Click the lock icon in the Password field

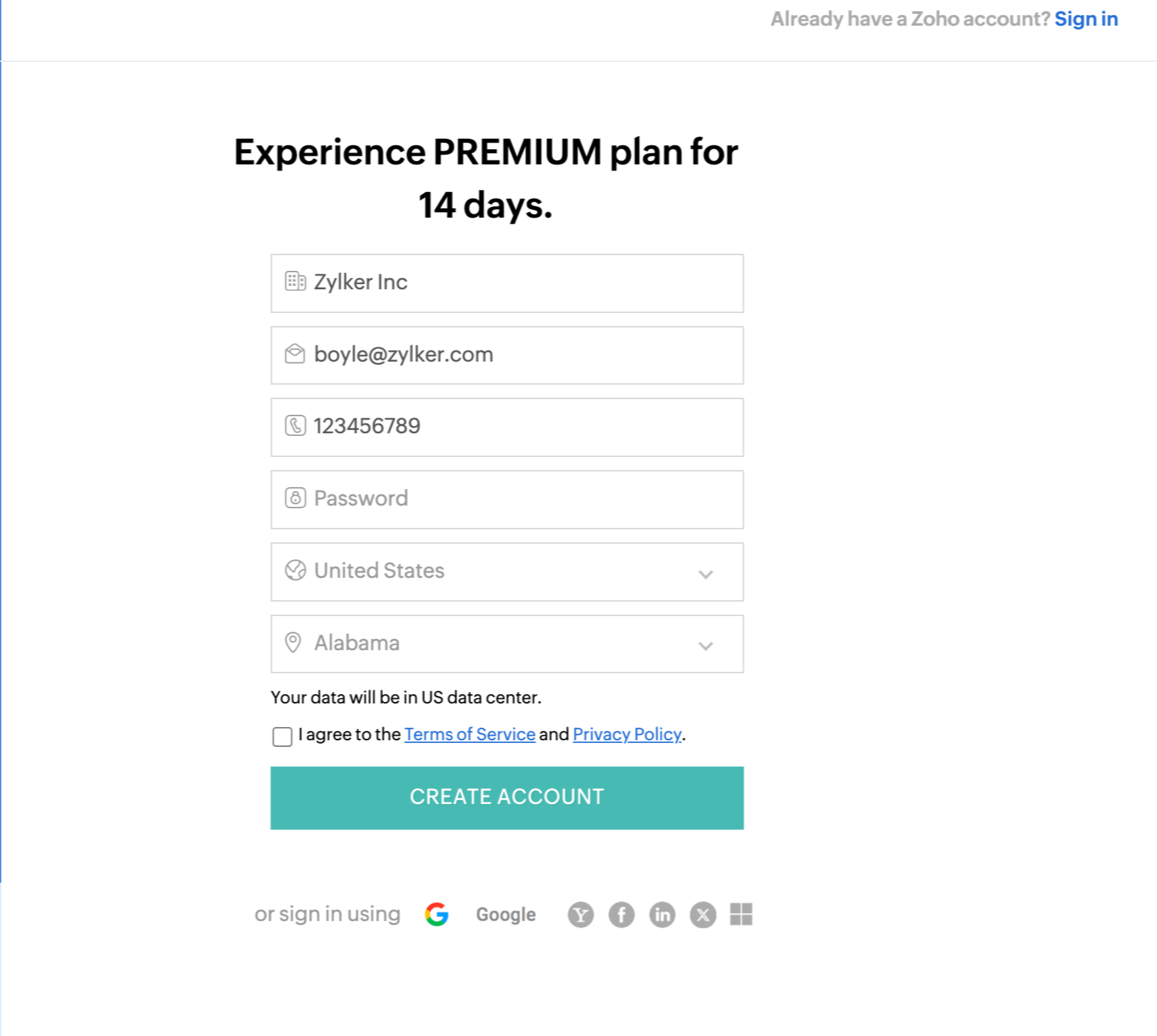(x=295, y=498)
